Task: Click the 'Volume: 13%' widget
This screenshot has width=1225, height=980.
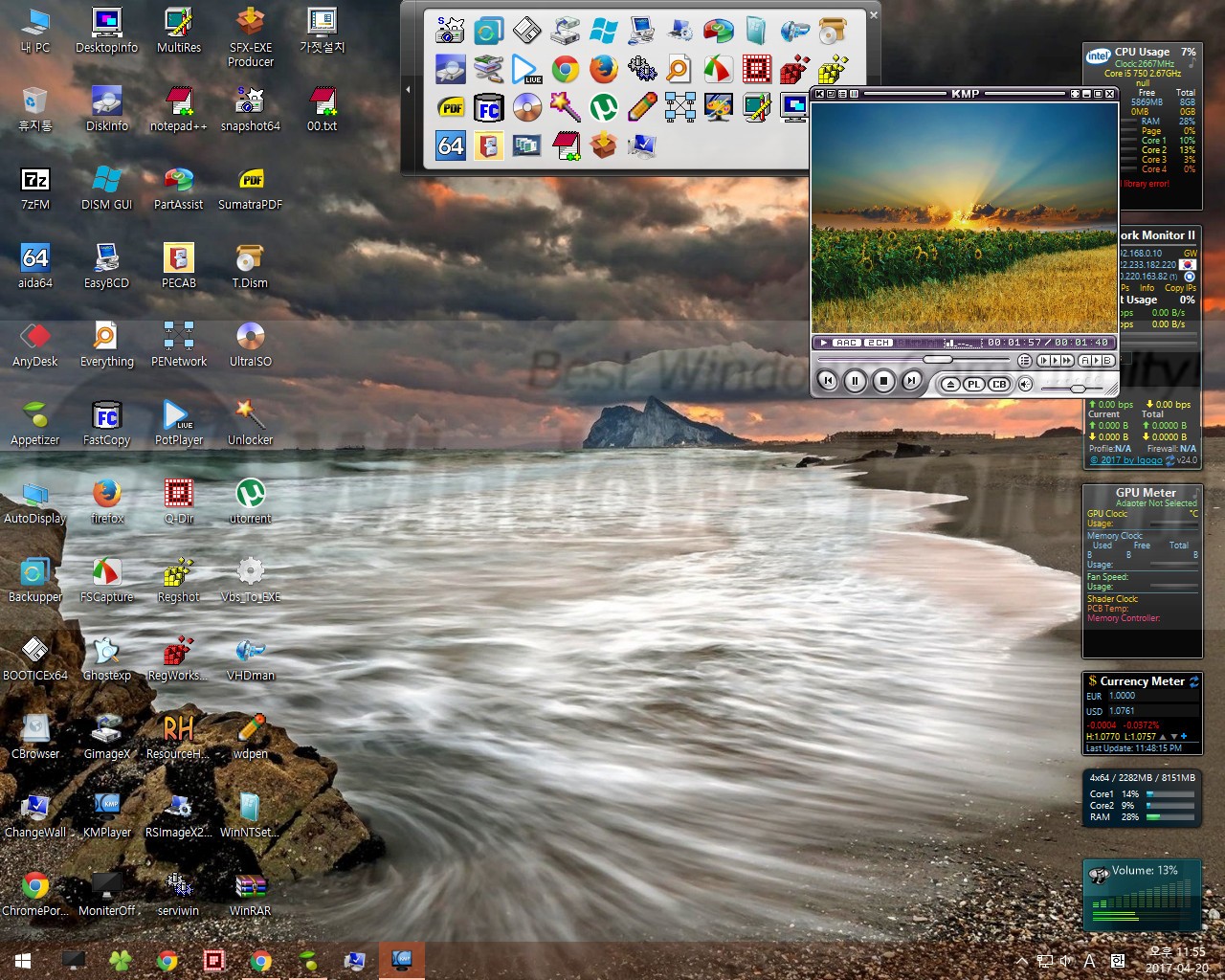Action: pos(1143,895)
